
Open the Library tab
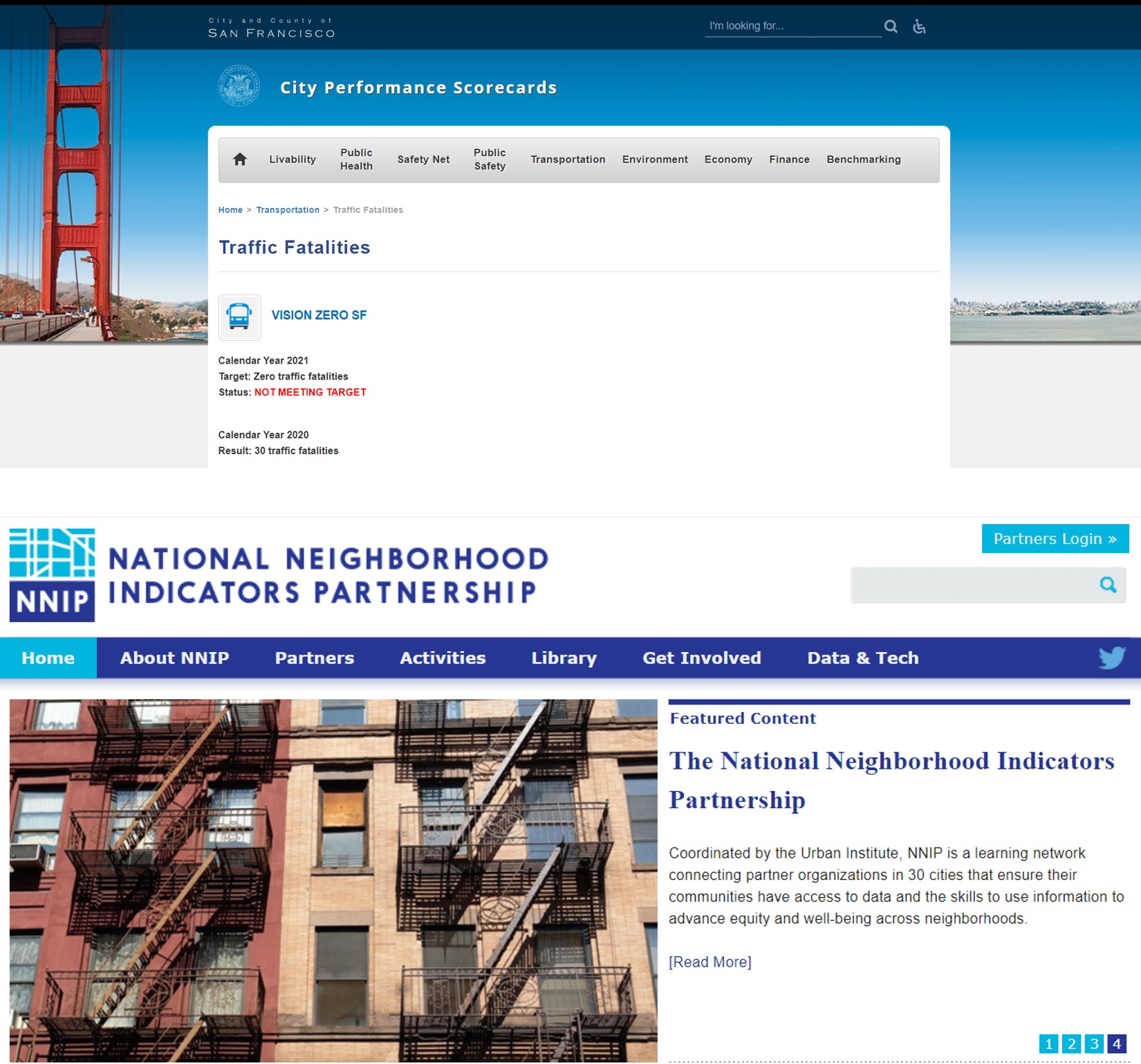pyautogui.click(x=564, y=657)
